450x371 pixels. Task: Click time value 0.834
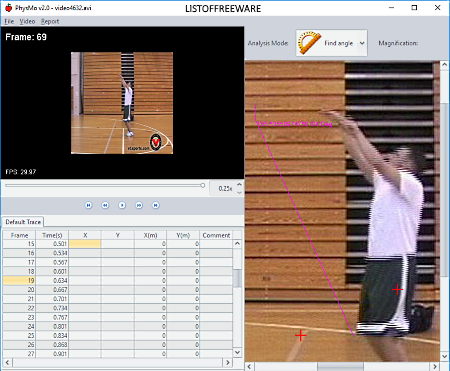click(52, 336)
